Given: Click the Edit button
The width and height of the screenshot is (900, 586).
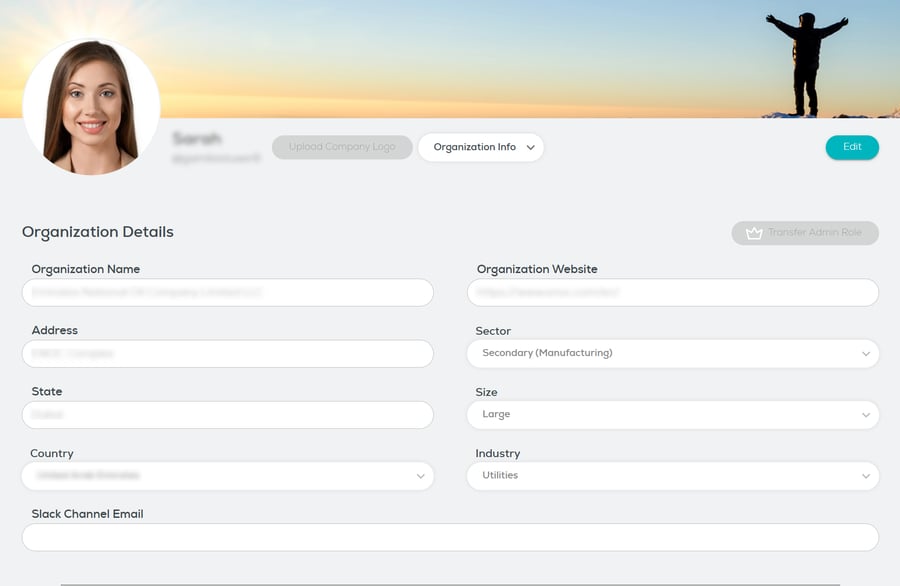Looking at the screenshot, I should tap(852, 146).
